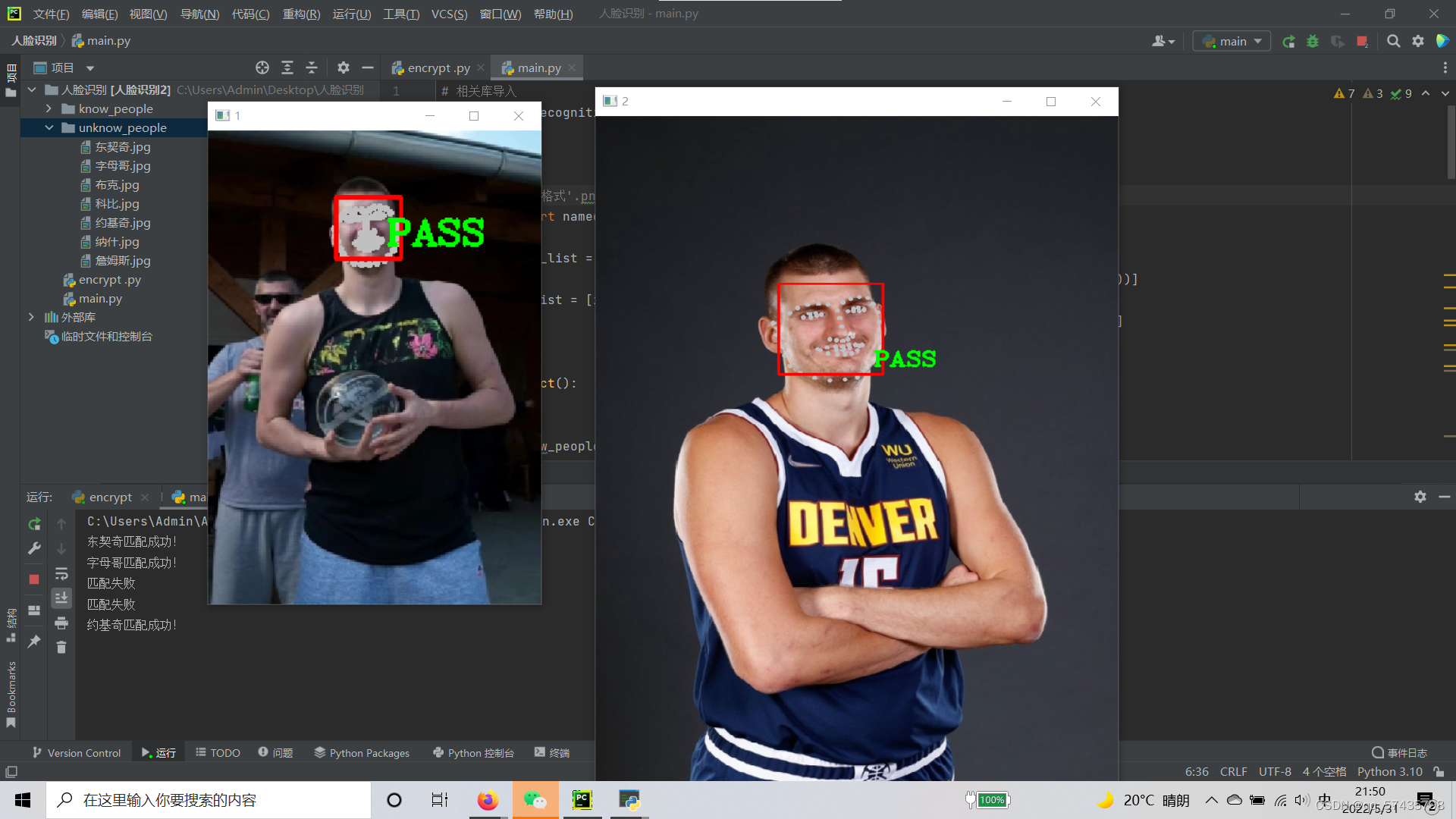Open encrypt .py from the project tree
This screenshot has width=1456, height=819.
[102, 280]
